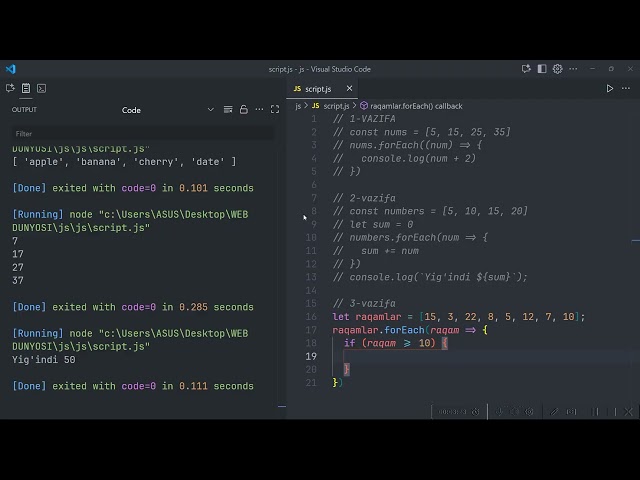Click line number 16 in the gutter

coord(311,317)
